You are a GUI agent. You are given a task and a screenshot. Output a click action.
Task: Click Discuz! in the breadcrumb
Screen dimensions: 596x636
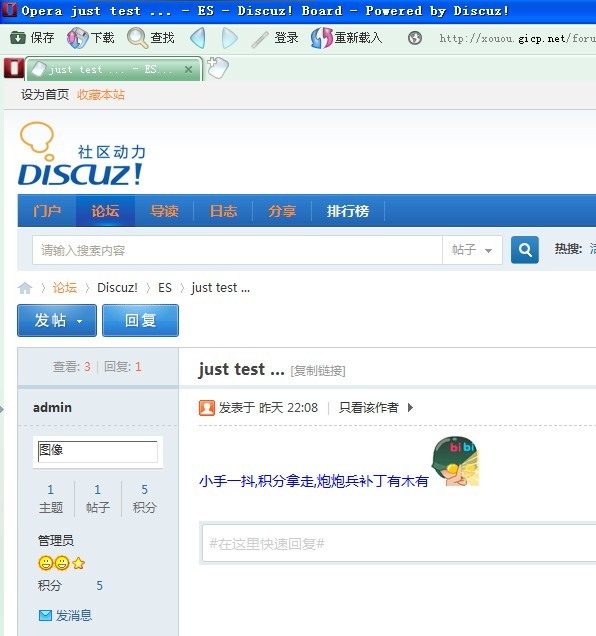click(117, 288)
